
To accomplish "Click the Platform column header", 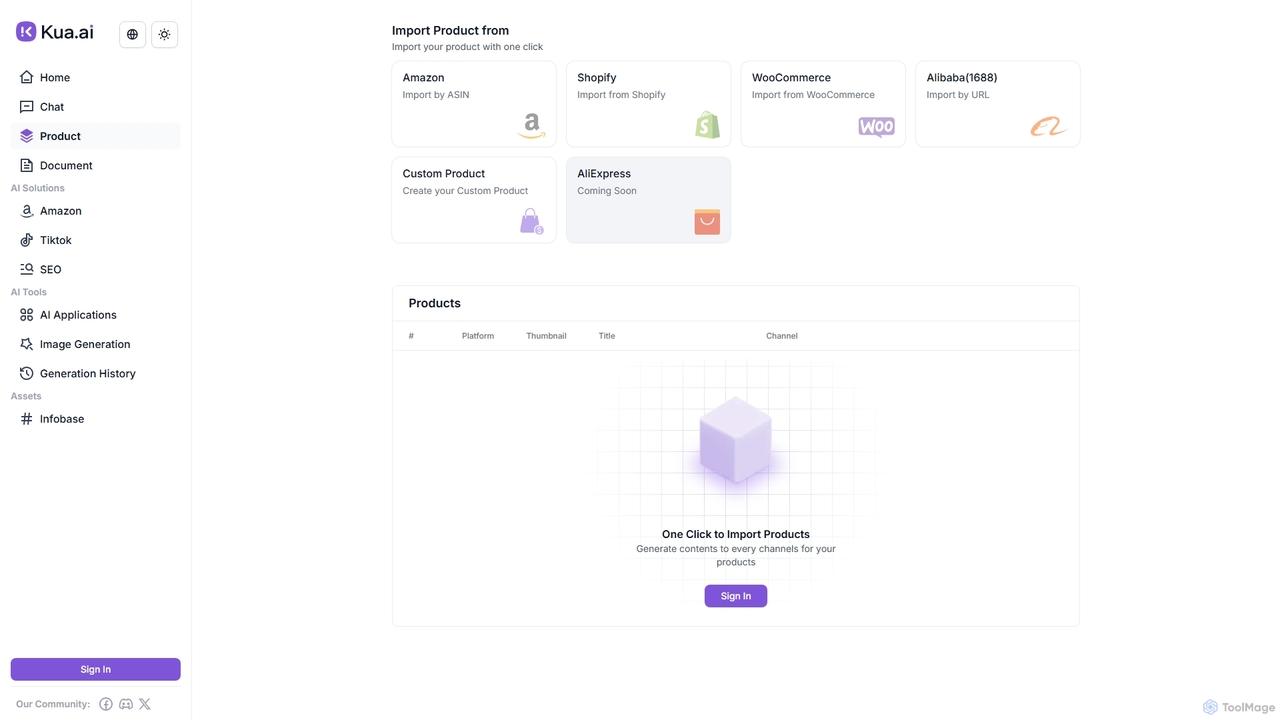I will tap(478, 336).
